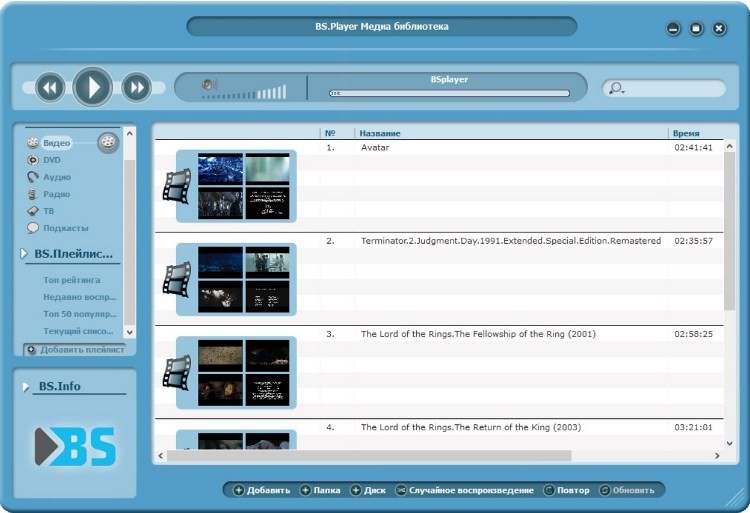This screenshot has height=513, width=750.
Task: Sort by the Название column header
Action: (x=380, y=133)
